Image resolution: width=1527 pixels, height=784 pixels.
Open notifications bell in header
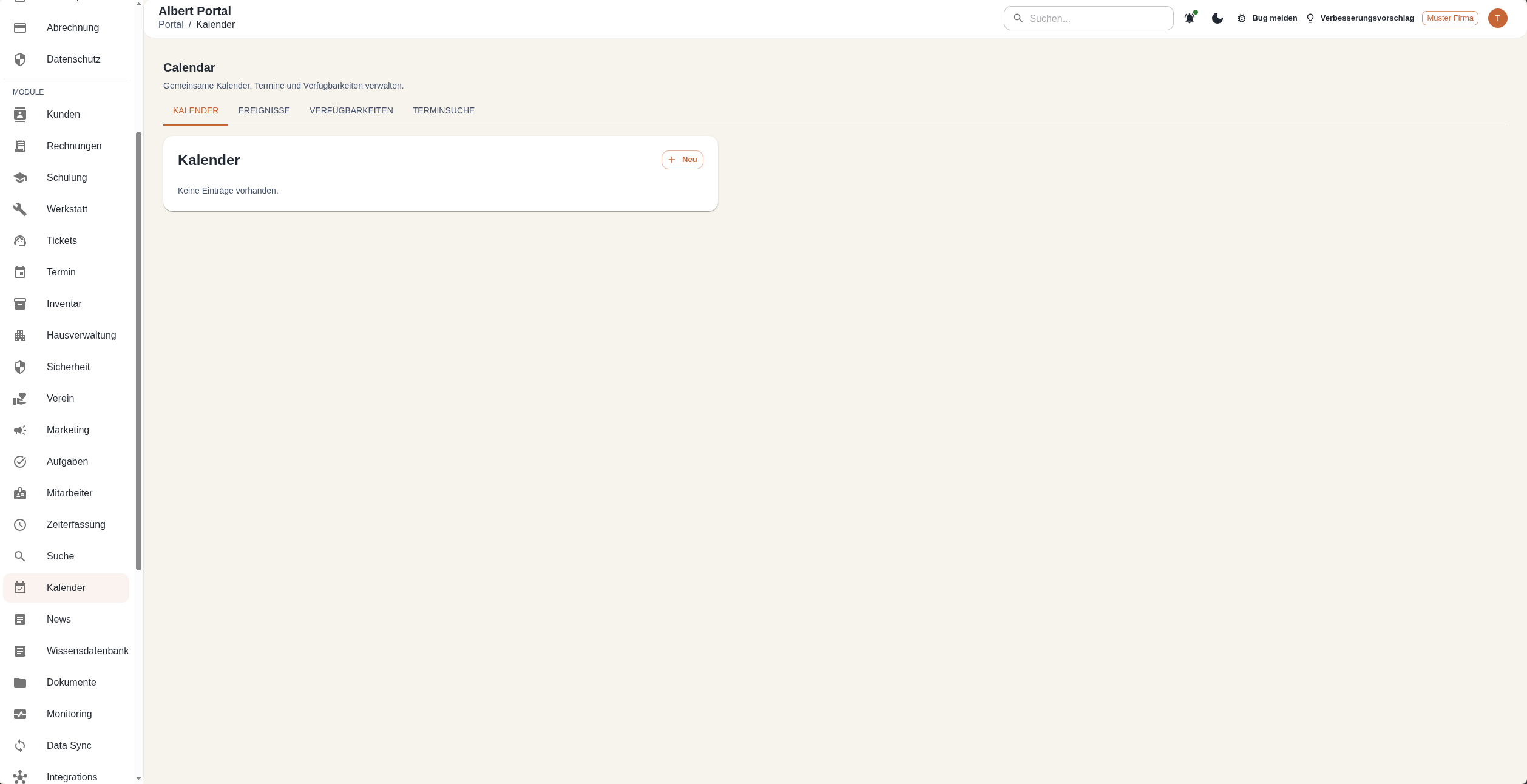[x=1190, y=18]
